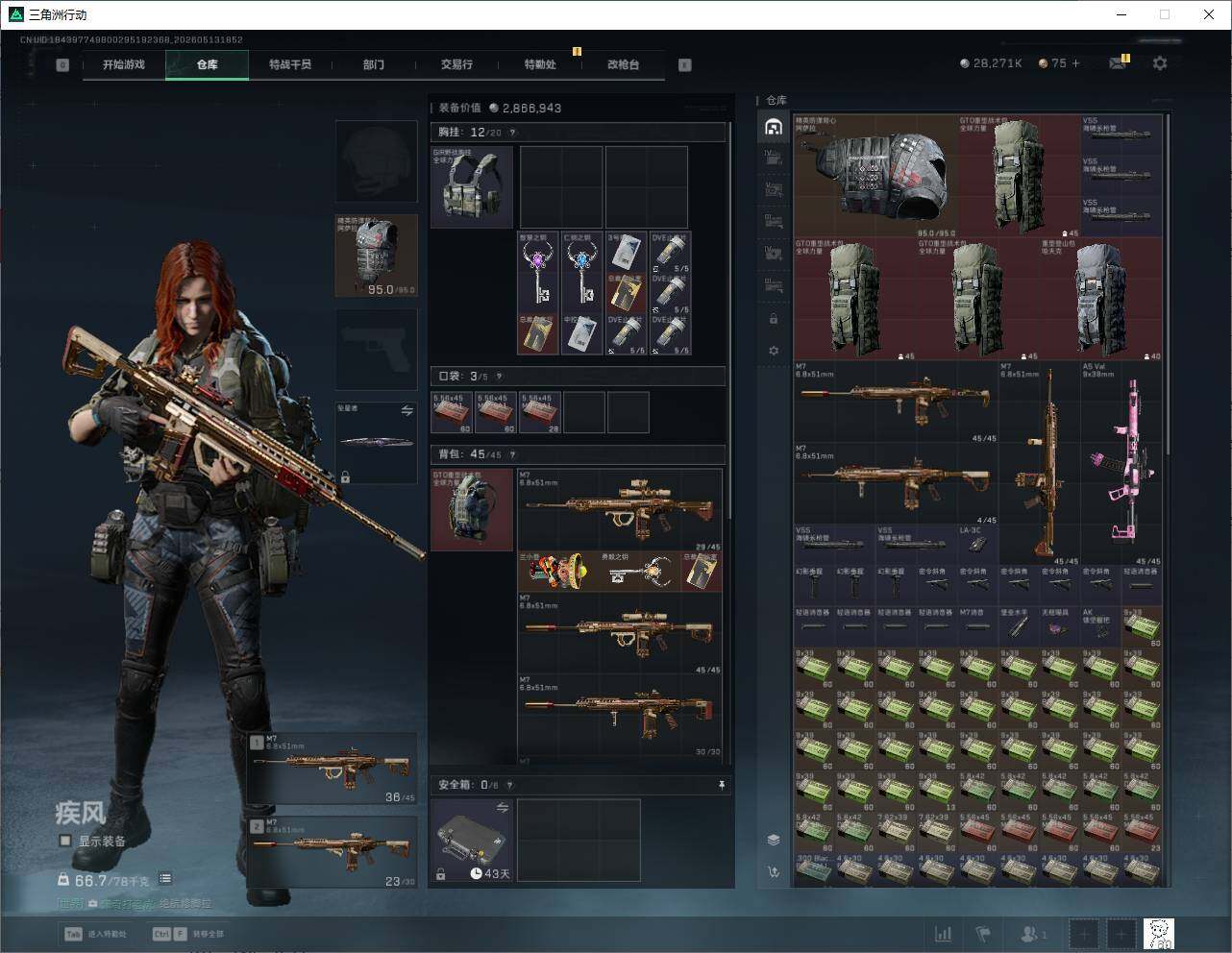Select the empty helmet equipment slot
Image resolution: width=1232 pixels, height=953 pixels.
click(x=377, y=161)
